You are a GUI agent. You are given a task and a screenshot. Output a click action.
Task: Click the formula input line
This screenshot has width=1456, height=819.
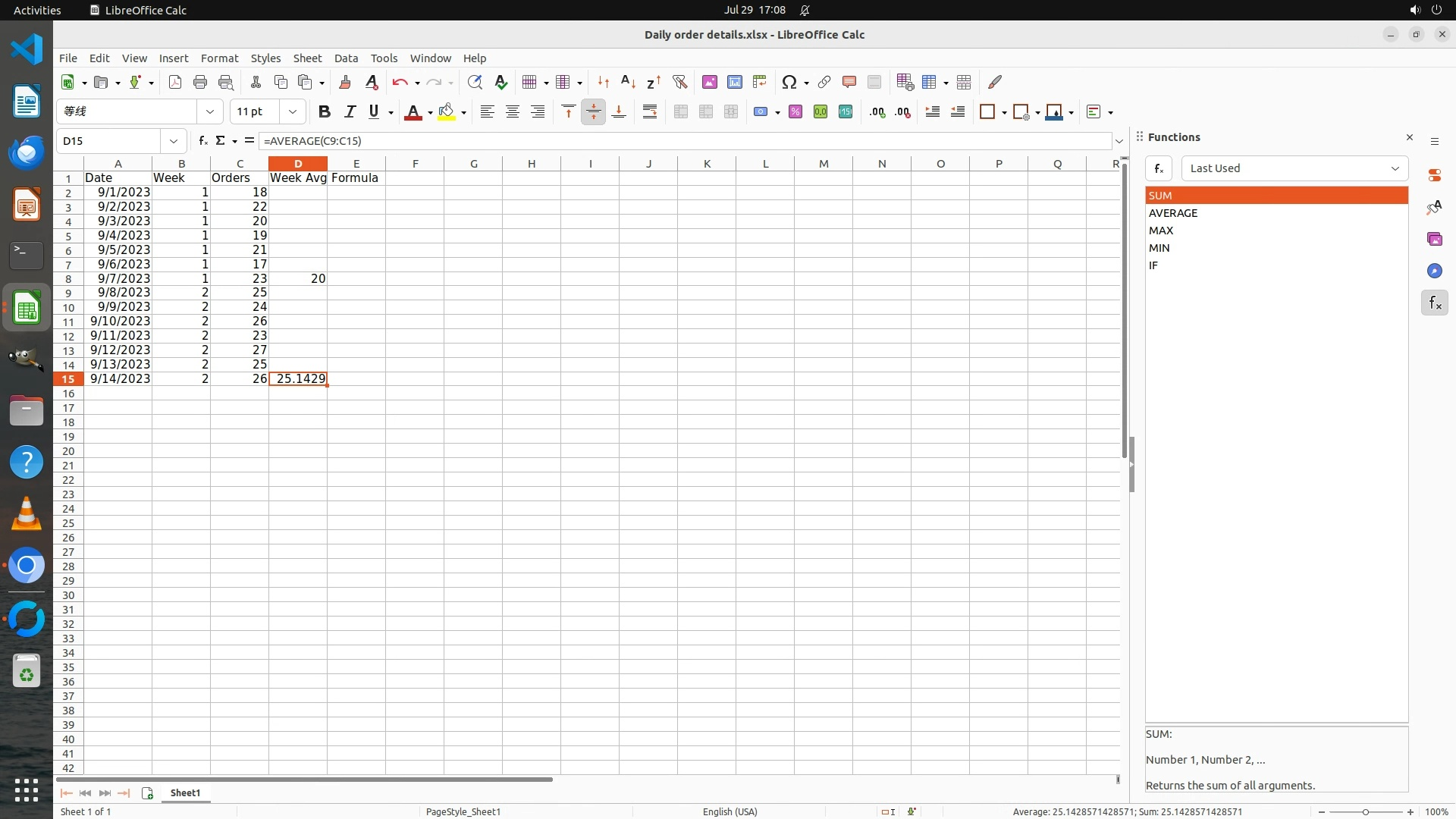682,140
